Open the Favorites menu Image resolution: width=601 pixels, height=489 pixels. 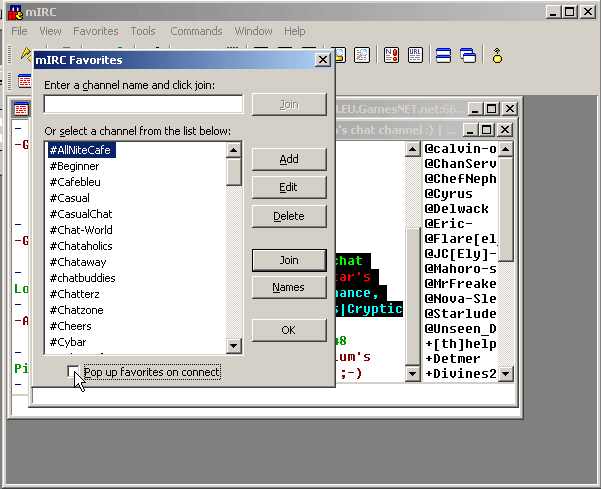[x=96, y=31]
